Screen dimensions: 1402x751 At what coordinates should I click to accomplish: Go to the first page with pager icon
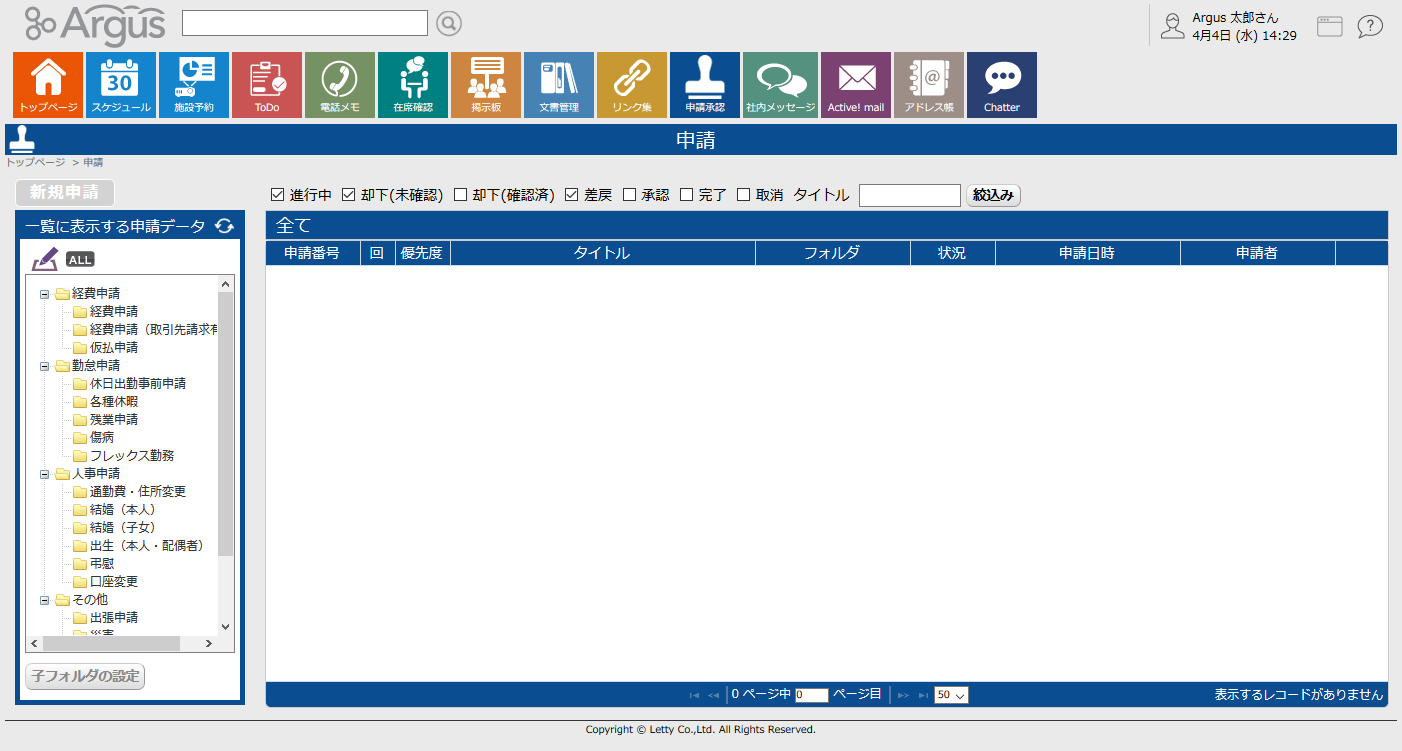[694, 695]
